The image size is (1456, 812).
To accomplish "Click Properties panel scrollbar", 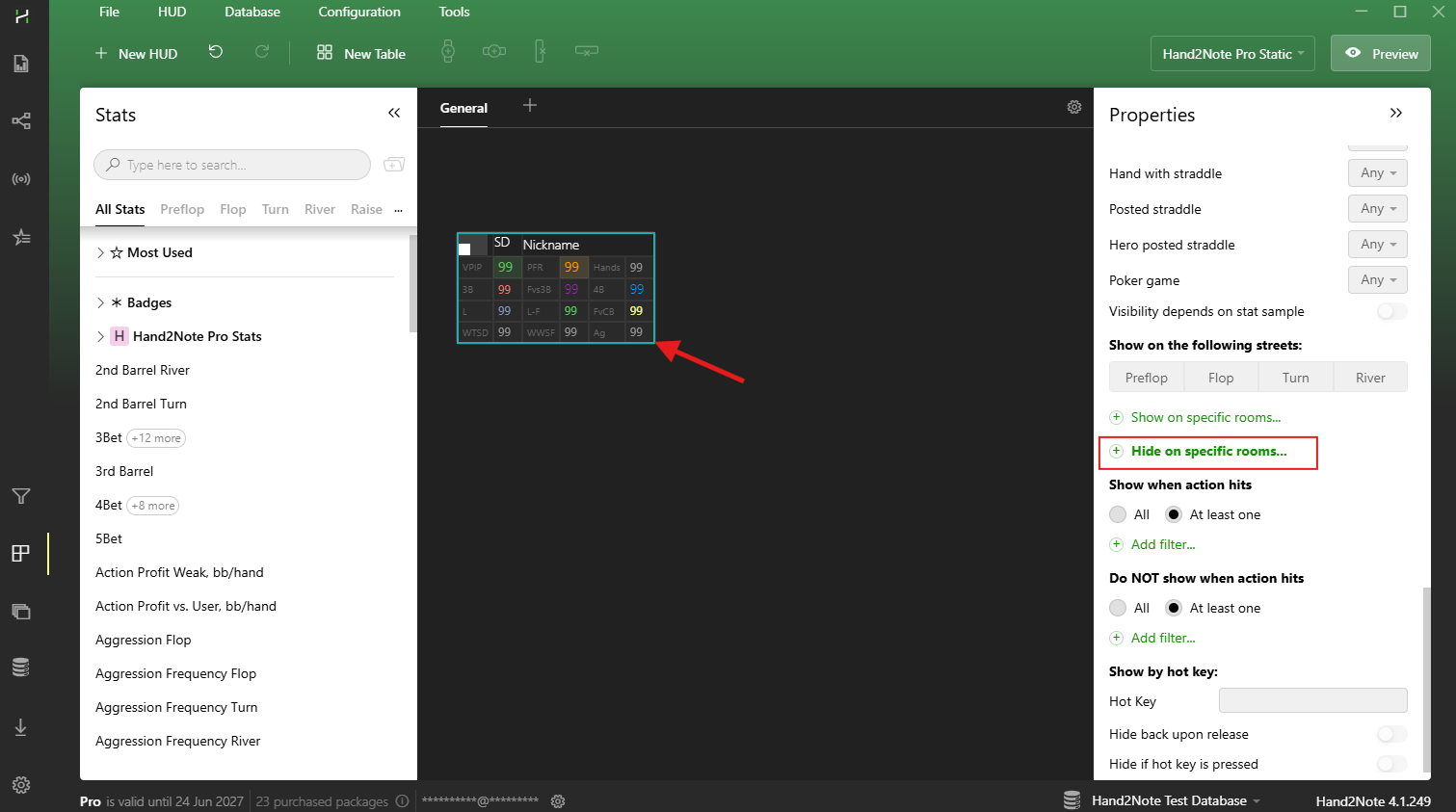I will [x=1427, y=680].
